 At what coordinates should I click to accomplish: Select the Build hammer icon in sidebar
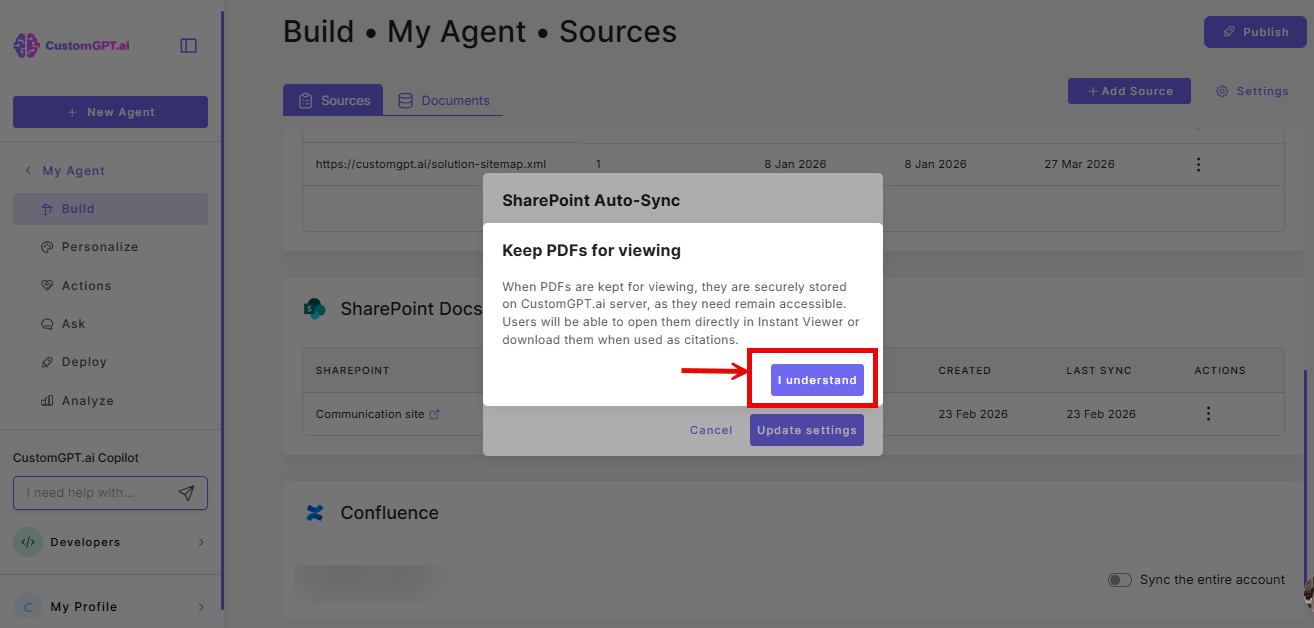point(47,208)
